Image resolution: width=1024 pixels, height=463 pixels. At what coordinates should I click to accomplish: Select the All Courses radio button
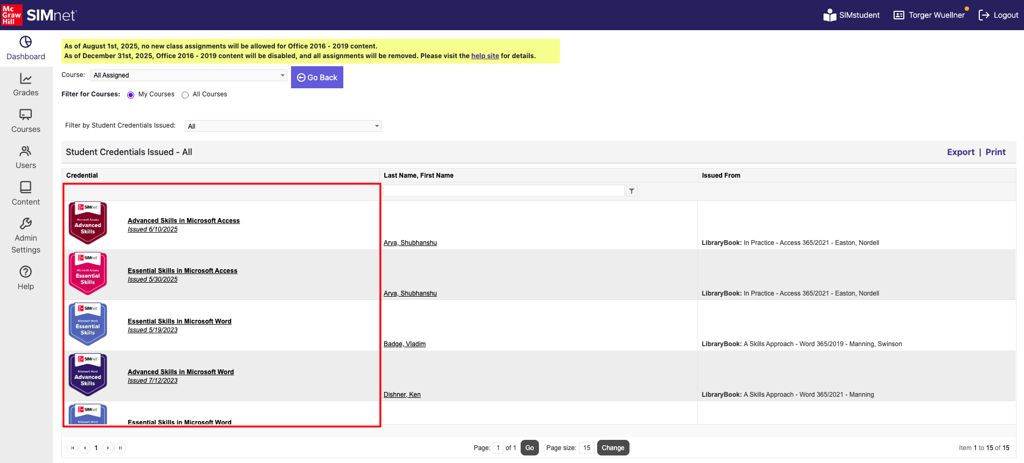(x=185, y=95)
